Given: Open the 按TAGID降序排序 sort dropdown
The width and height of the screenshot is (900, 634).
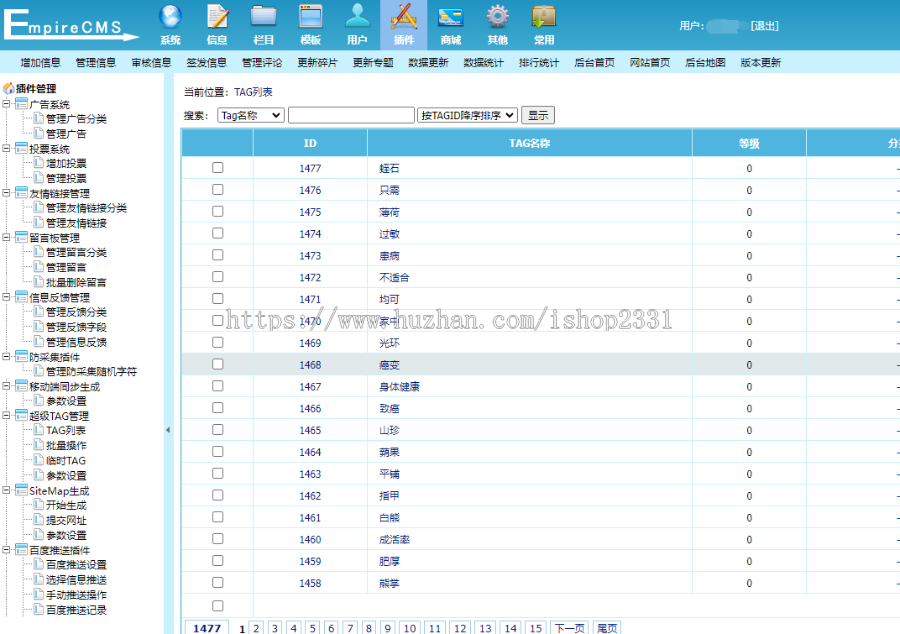Looking at the screenshot, I should [x=467, y=115].
